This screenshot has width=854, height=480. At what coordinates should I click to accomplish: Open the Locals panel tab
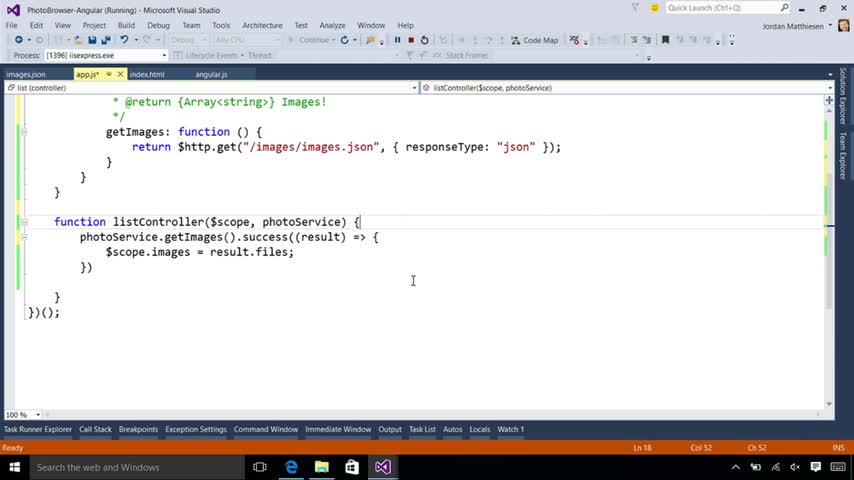click(480, 429)
